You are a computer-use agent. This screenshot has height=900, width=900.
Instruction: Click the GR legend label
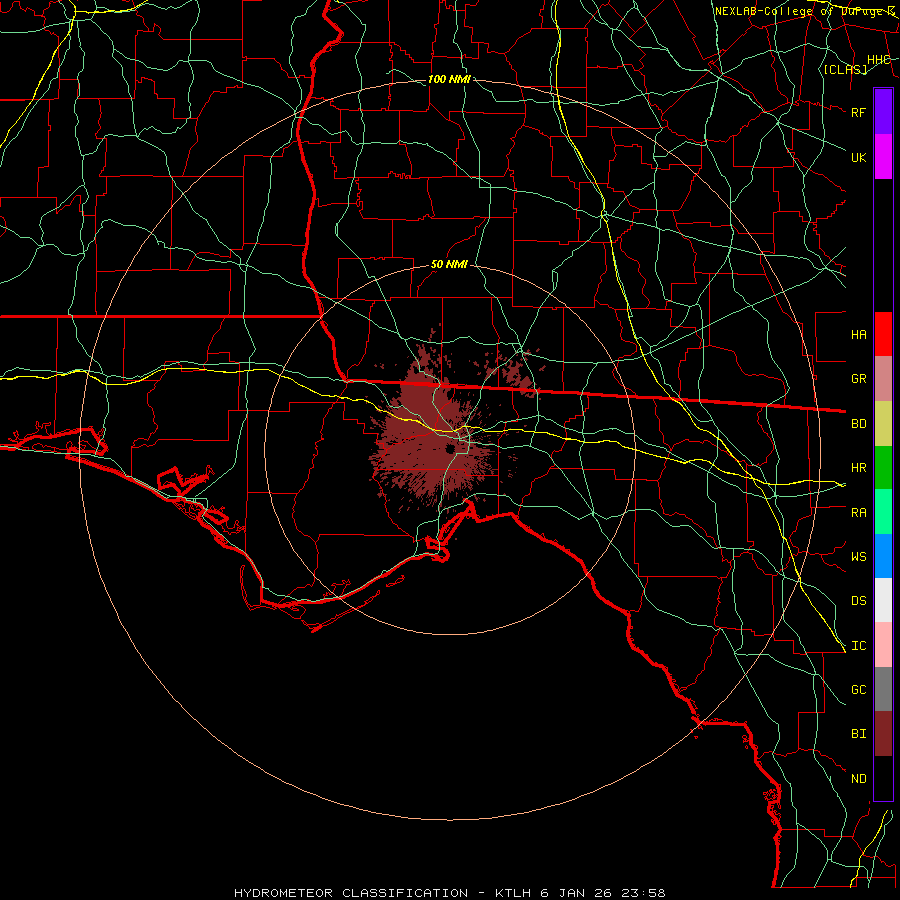(x=859, y=379)
